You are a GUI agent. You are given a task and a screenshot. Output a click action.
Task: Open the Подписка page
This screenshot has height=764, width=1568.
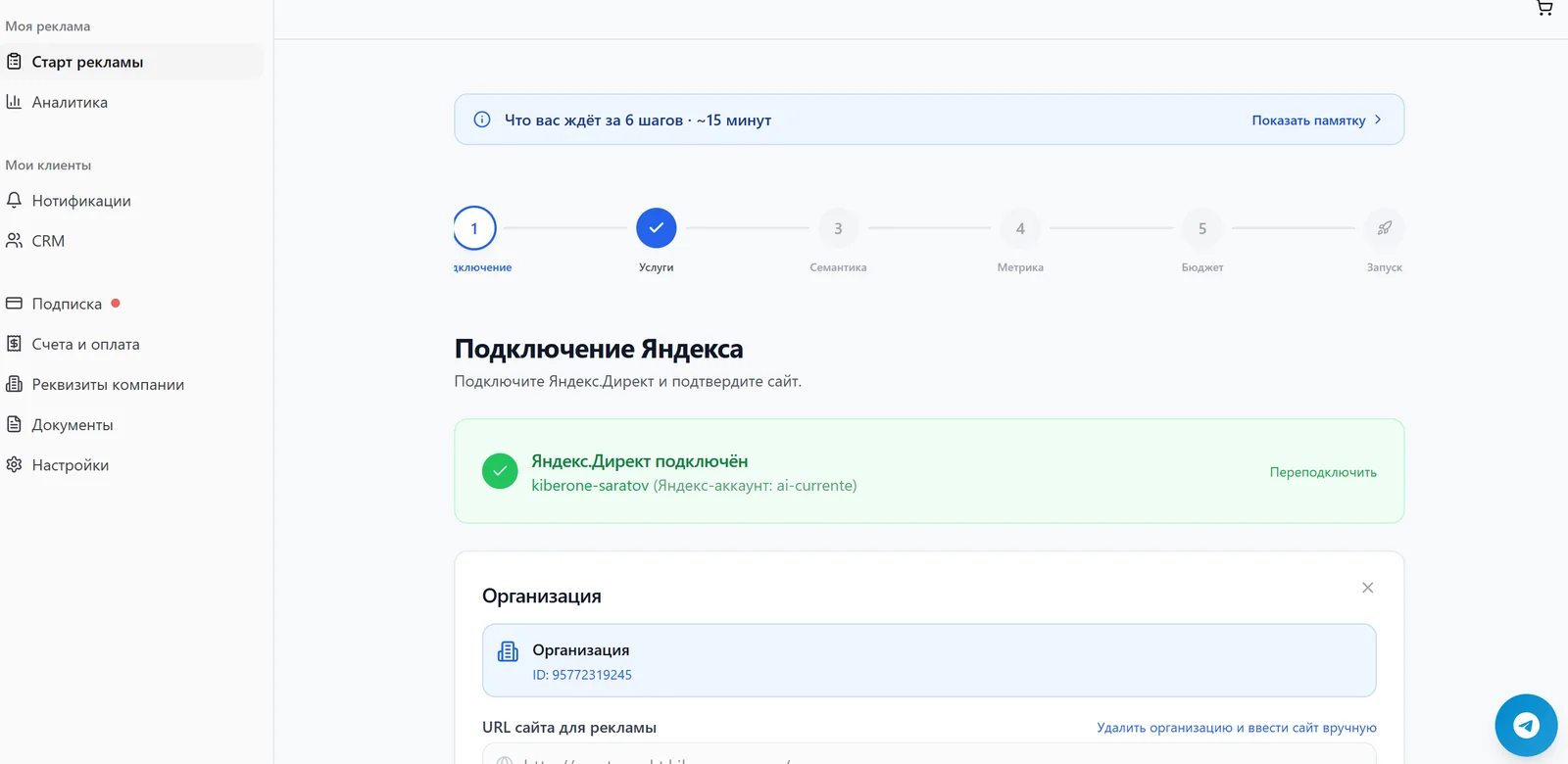point(132,304)
